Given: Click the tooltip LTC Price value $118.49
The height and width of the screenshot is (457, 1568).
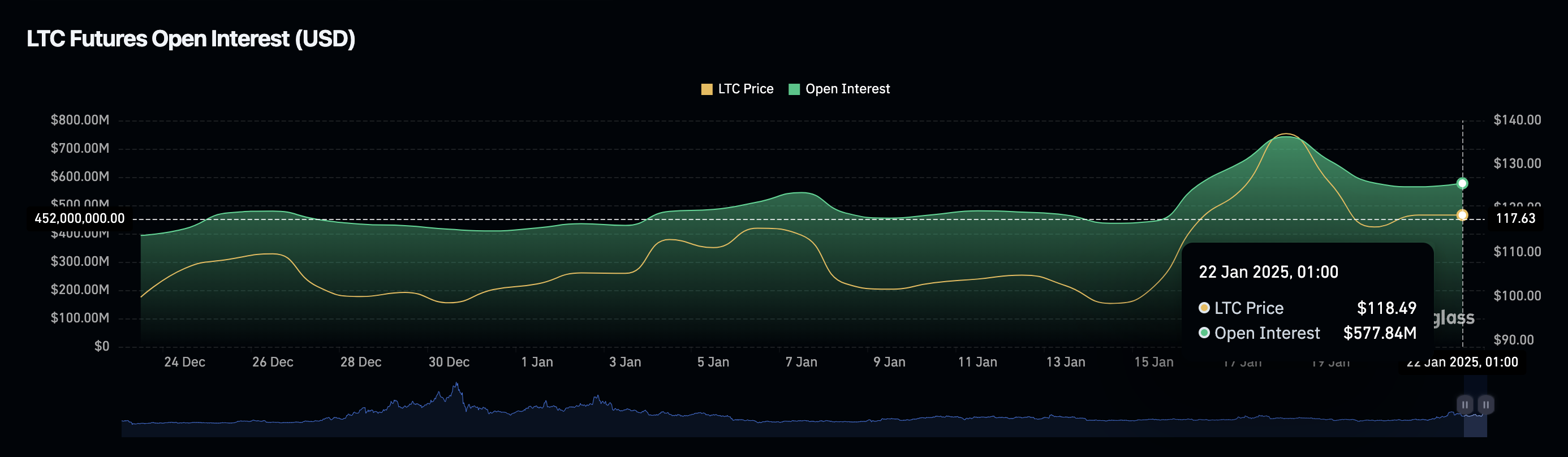Looking at the screenshot, I should tap(1386, 308).
